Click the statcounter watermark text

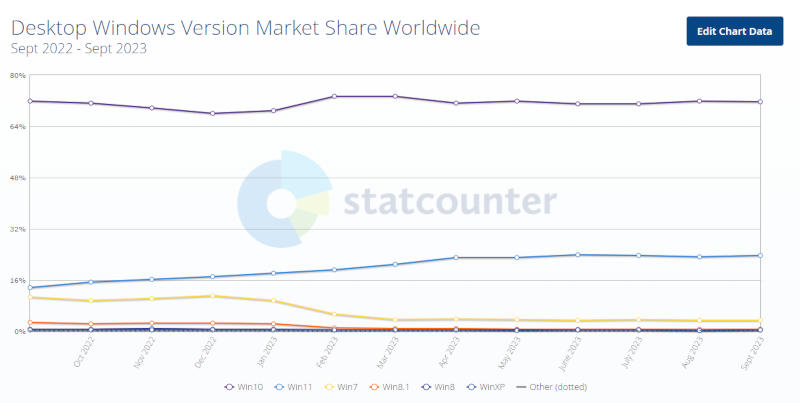pos(449,201)
